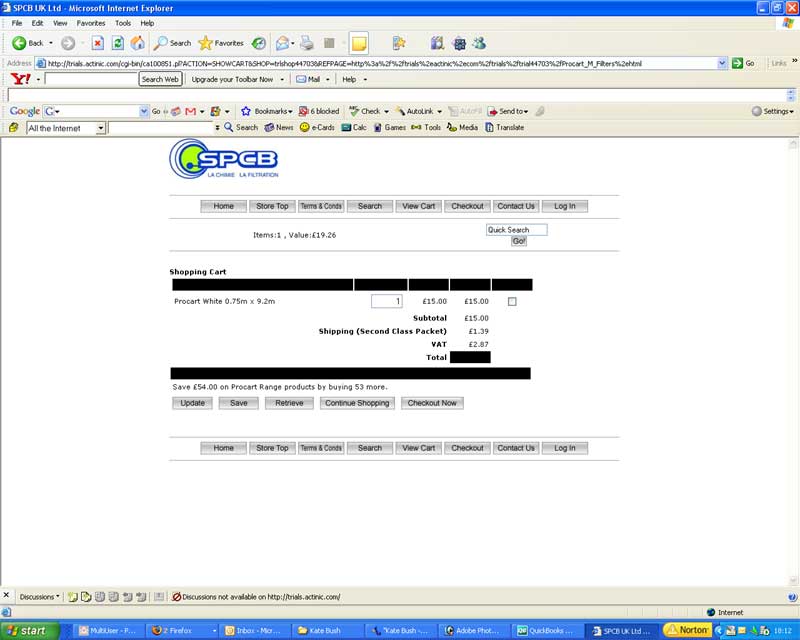The image size is (800, 640).
Task: Open the Favorites star in toolbar
Action: pyautogui.click(x=205, y=43)
